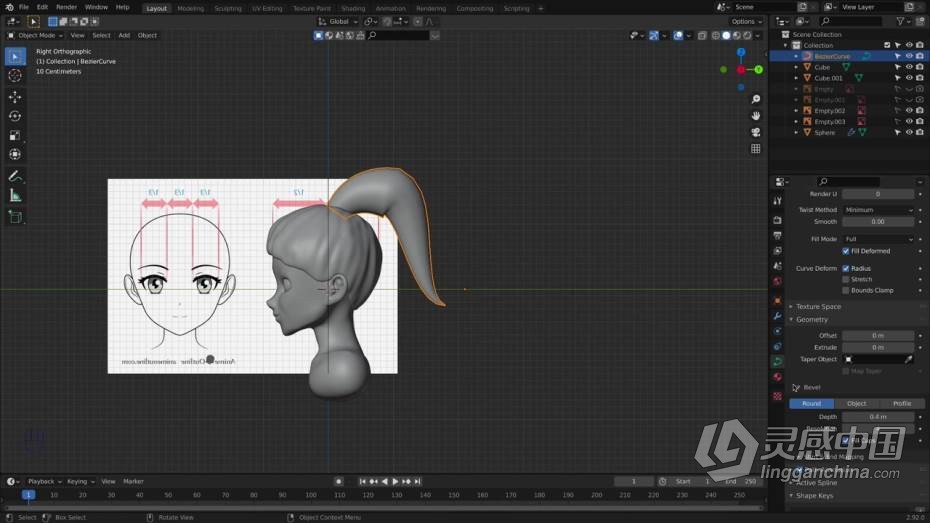
Task: Open the Keying menu in timeline
Action: [x=80, y=481]
